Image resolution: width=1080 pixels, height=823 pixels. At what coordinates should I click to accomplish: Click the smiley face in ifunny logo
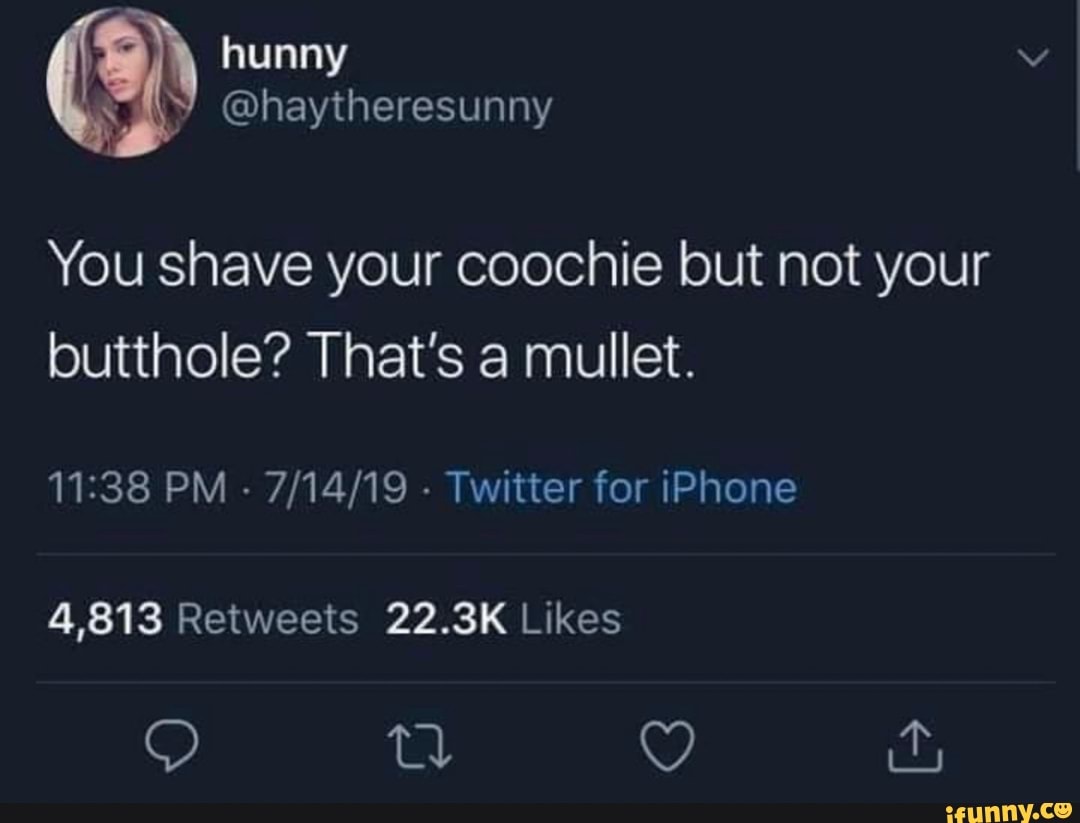[1063, 812]
